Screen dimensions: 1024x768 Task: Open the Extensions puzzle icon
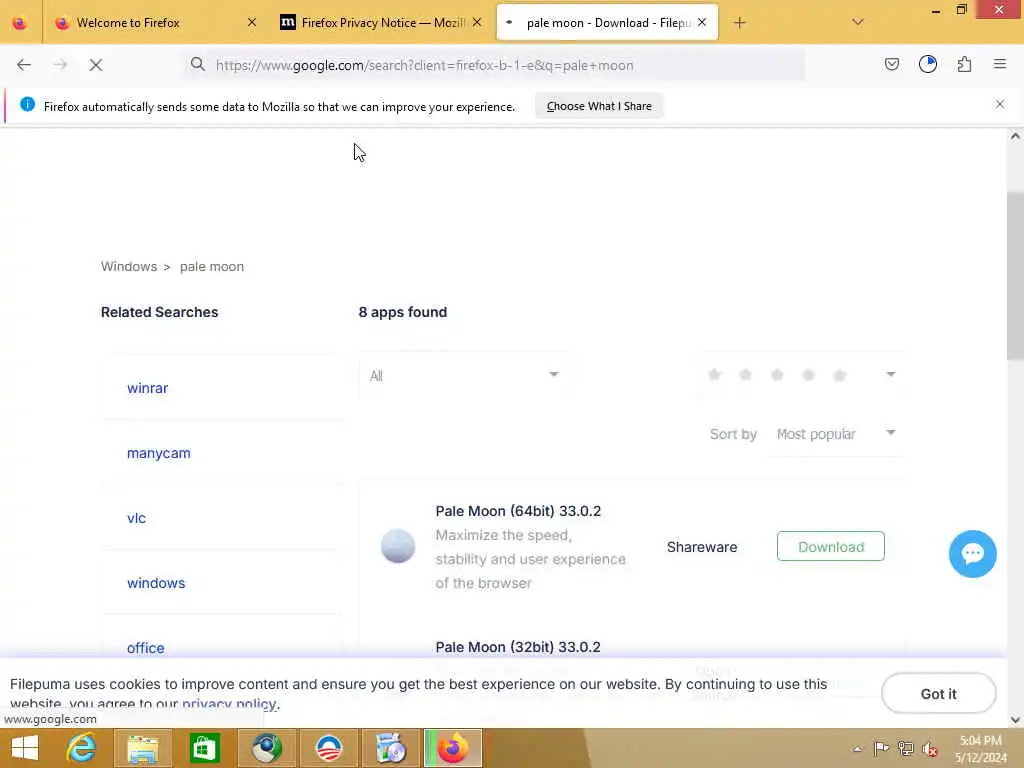(964, 64)
